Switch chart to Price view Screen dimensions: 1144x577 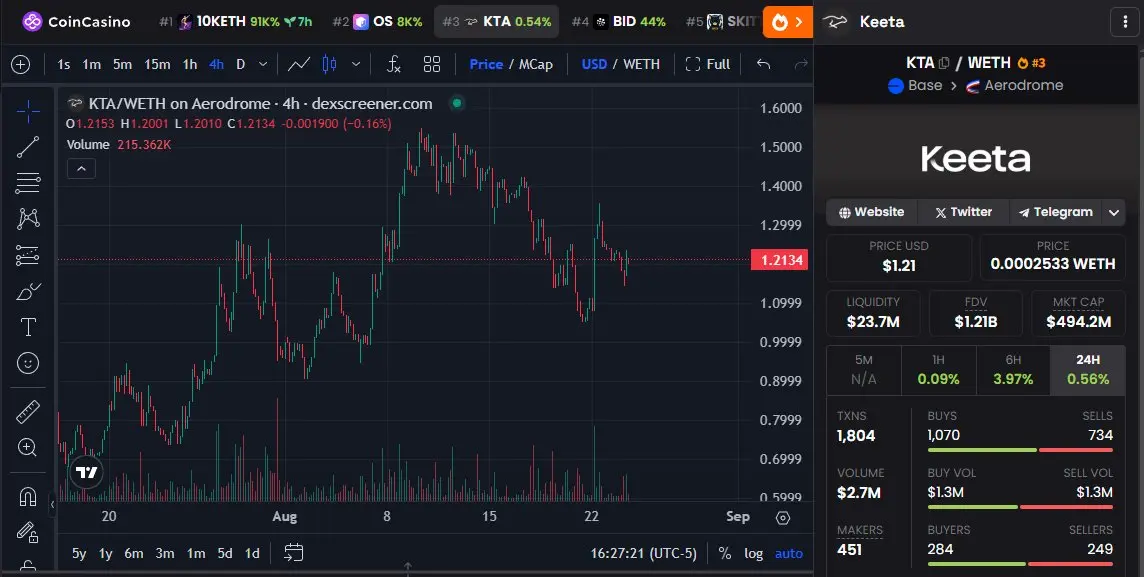coord(486,64)
